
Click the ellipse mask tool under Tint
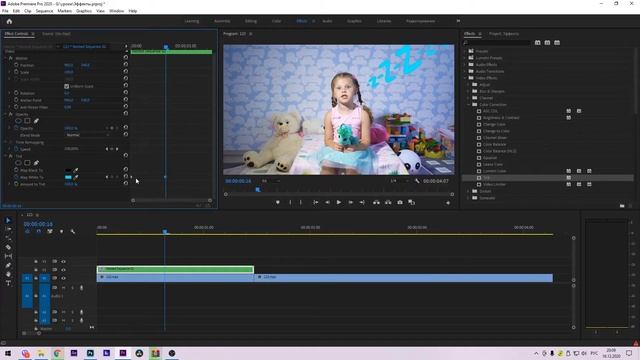pos(18,163)
